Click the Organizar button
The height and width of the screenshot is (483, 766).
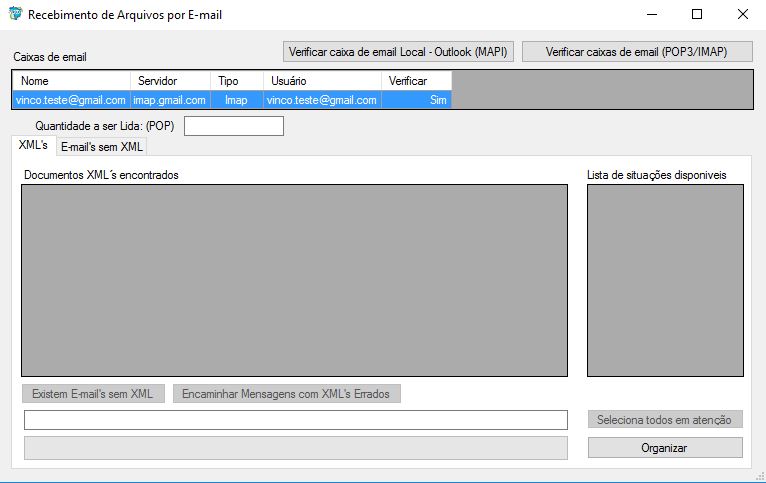tap(665, 447)
